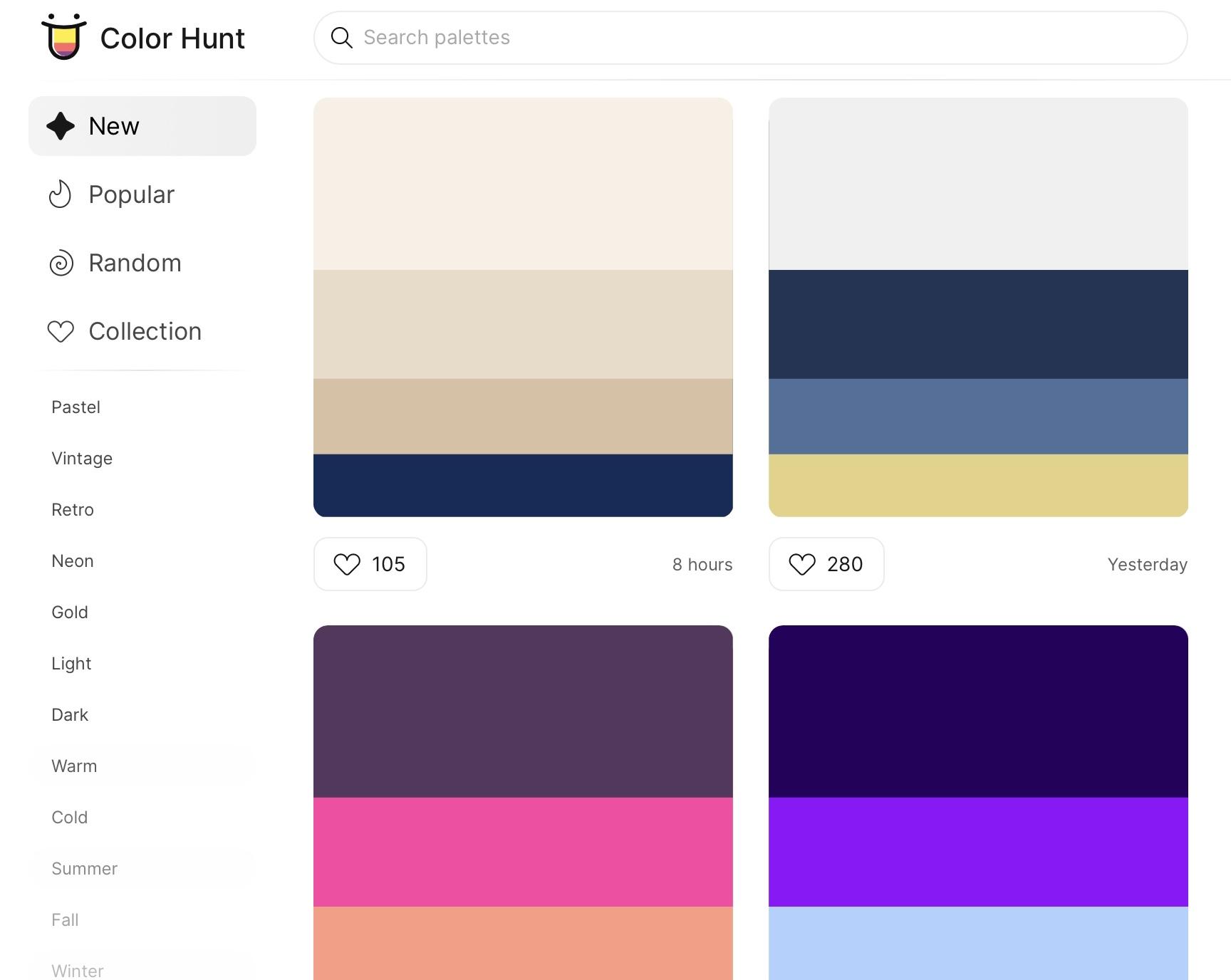
Task: Browse the Gold palettes
Action: pyautogui.click(x=70, y=612)
